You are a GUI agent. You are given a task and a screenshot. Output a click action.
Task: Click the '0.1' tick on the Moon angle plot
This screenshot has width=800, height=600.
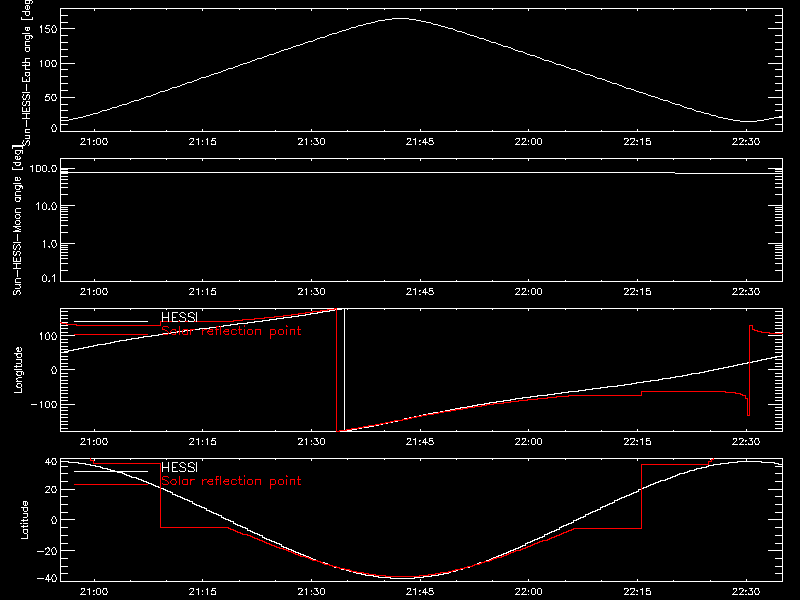[x=49, y=278]
